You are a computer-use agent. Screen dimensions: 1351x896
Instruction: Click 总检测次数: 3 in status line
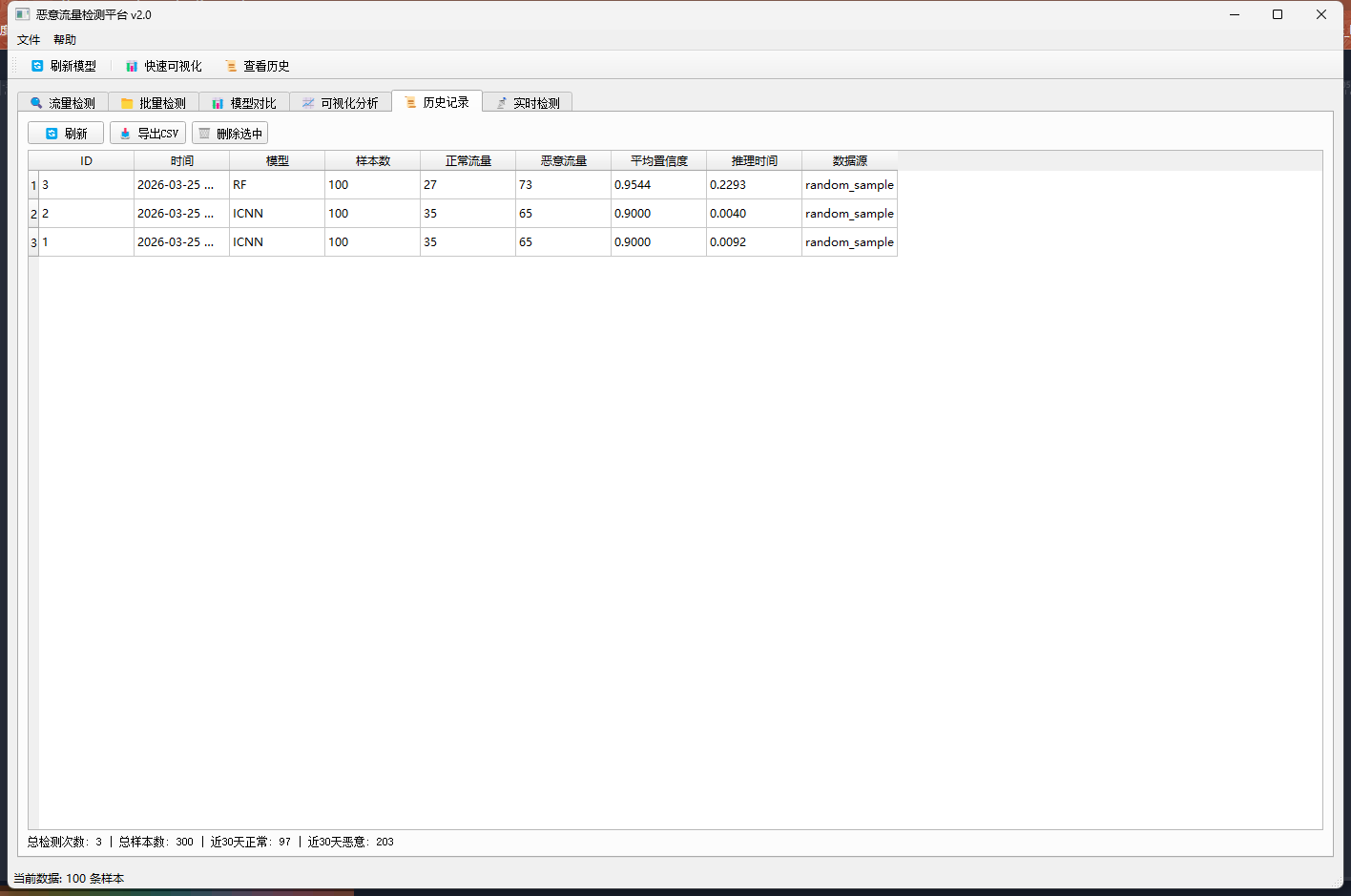pyautogui.click(x=65, y=842)
